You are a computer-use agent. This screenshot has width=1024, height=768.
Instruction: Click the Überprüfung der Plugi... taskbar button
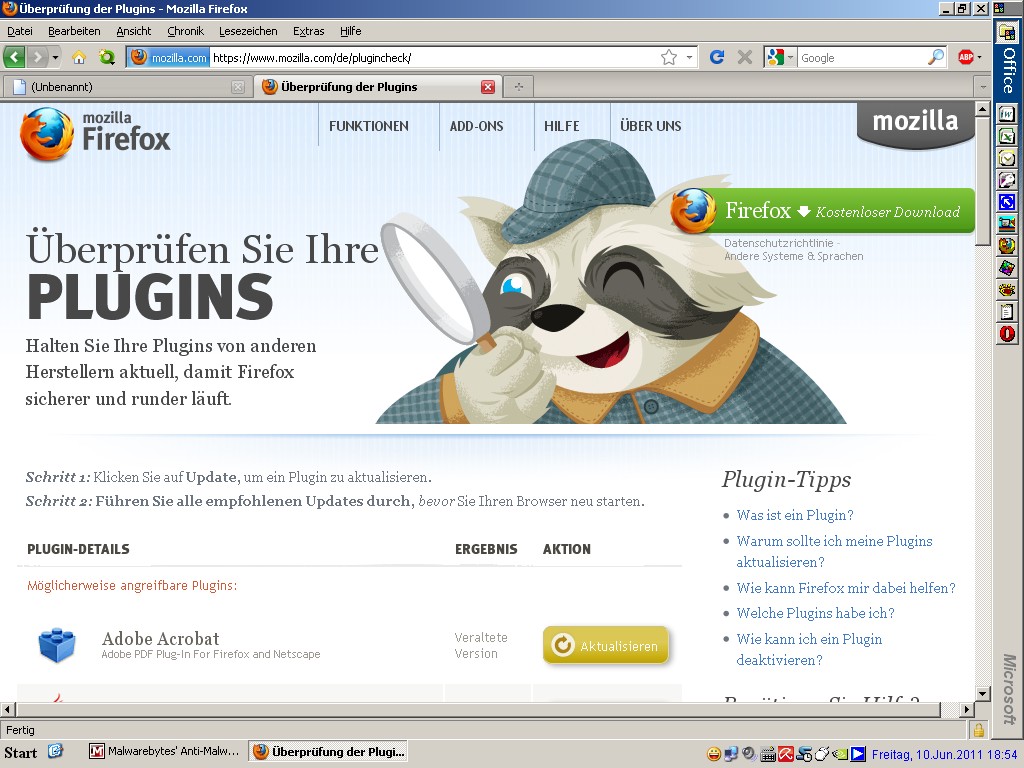(x=329, y=752)
